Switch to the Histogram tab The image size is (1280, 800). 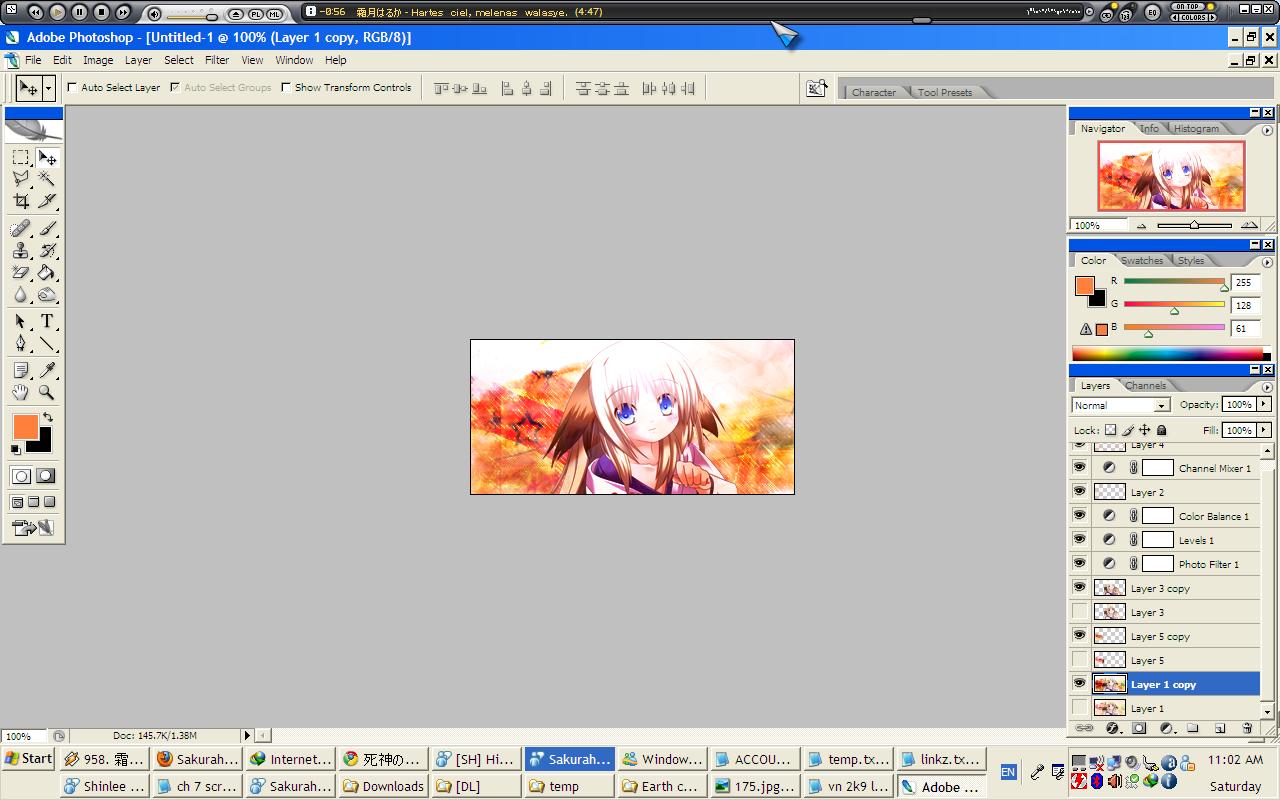[x=1196, y=129]
